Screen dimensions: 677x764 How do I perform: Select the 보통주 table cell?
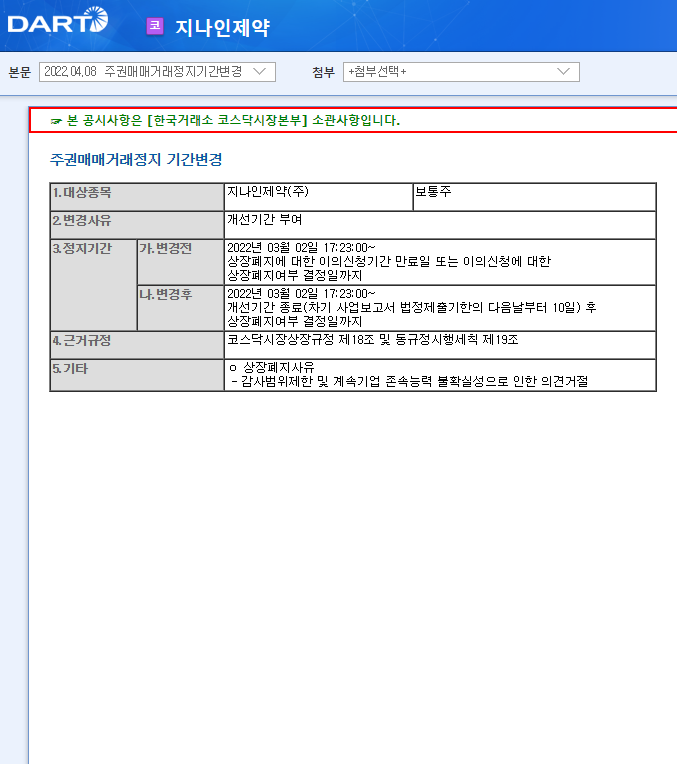(534, 197)
